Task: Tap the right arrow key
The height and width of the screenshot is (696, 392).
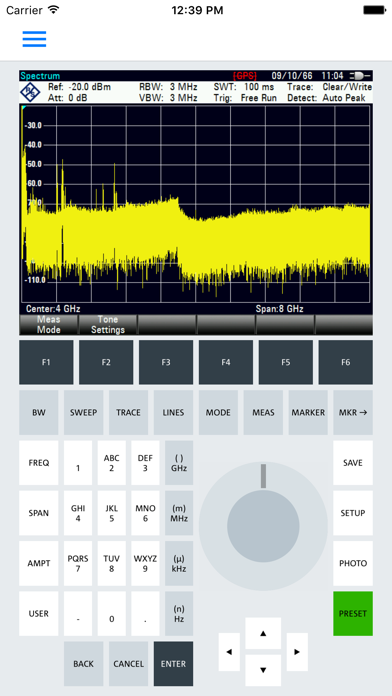Action: click(x=297, y=652)
